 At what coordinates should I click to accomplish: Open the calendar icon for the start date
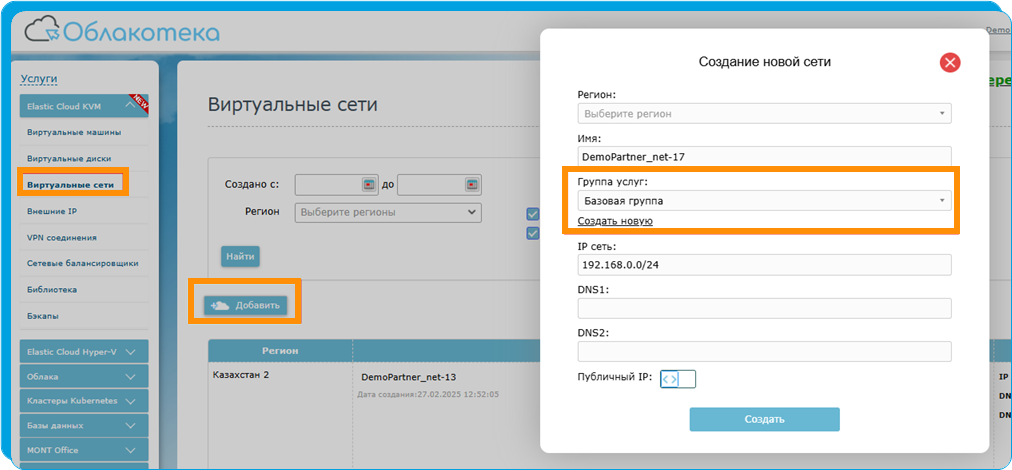pyautogui.click(x=368, y=185)
